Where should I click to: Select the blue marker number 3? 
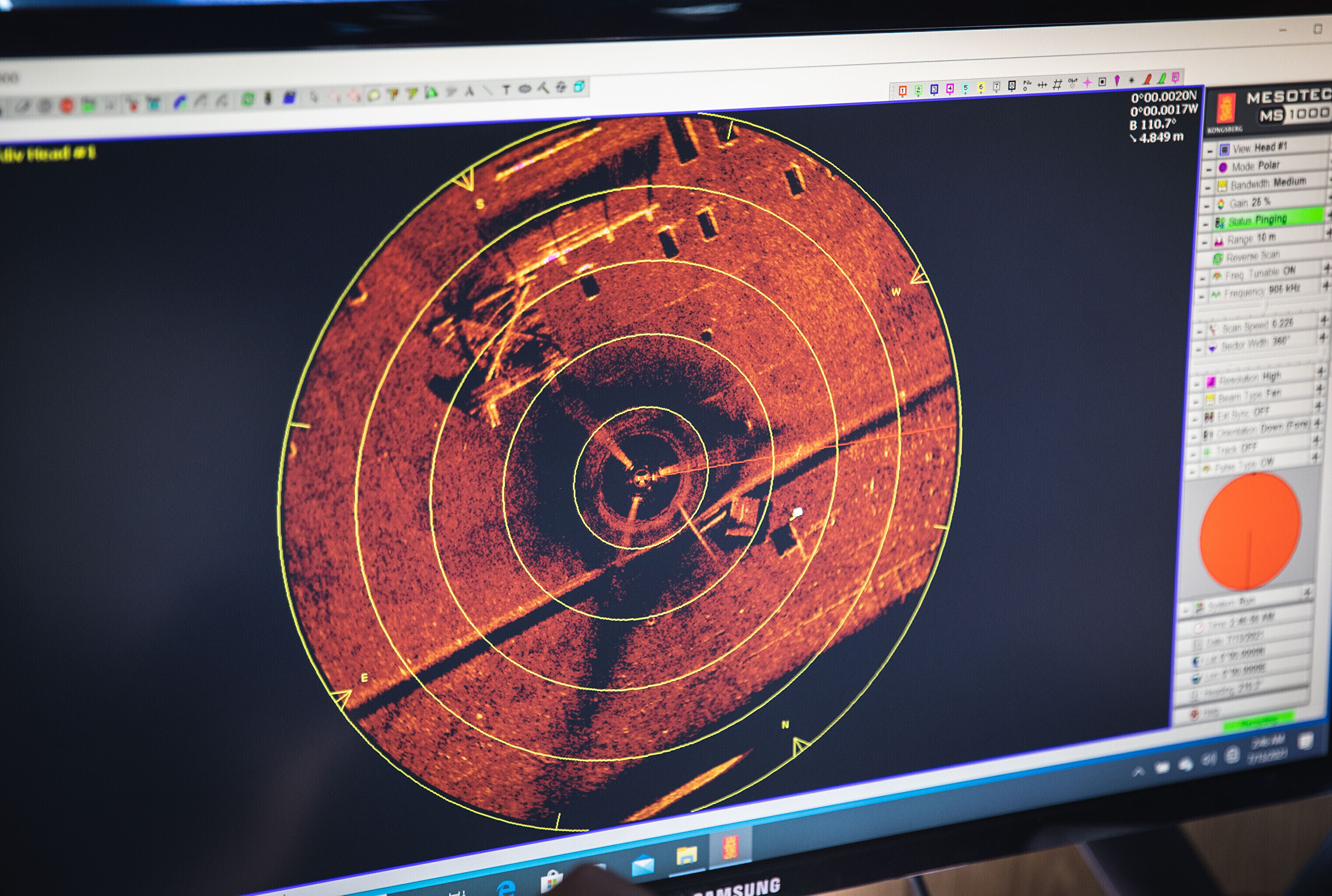934,90
